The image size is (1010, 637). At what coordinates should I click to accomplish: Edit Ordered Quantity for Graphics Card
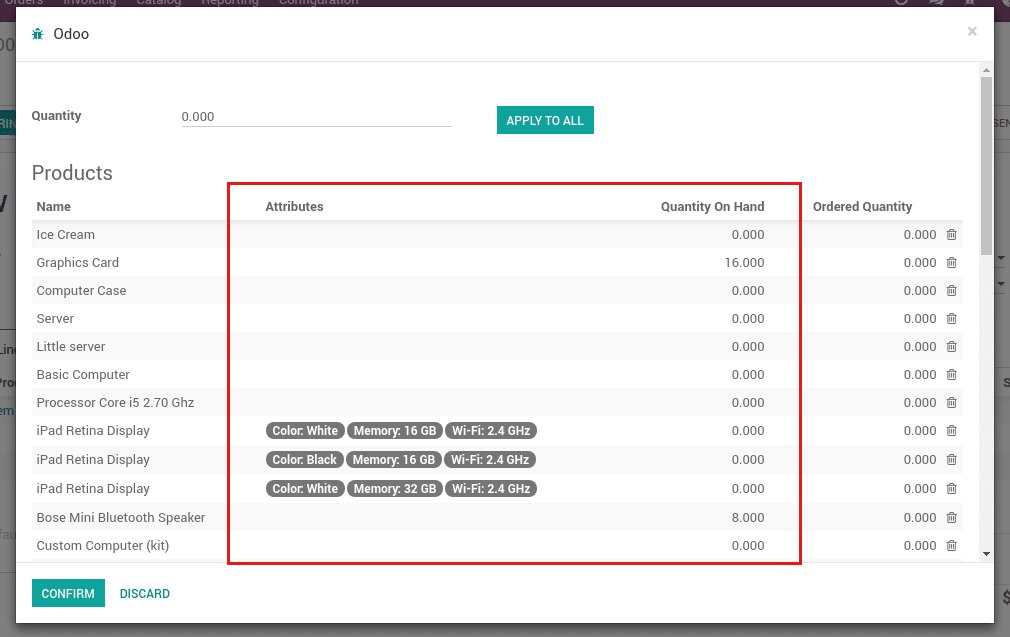coord(920,262)
